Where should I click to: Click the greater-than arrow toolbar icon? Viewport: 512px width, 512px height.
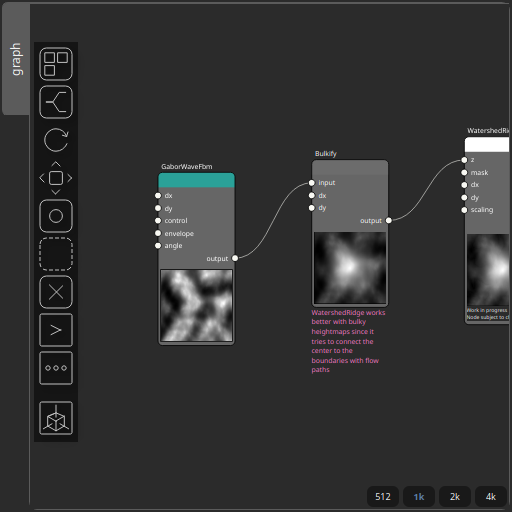tap(56, 330)
